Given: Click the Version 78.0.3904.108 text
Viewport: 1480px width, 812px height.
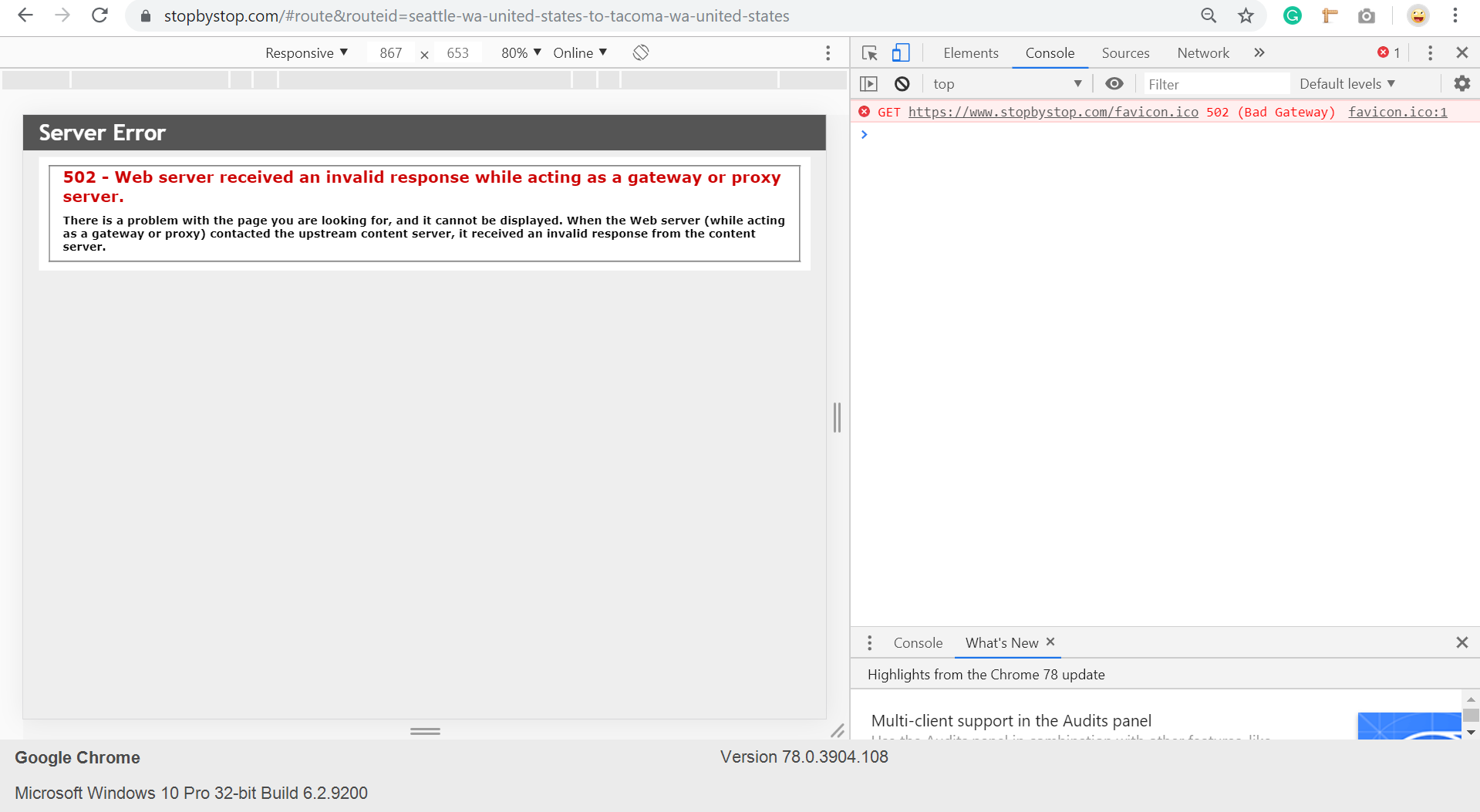Looking at the screenshot, I should 804,756.
